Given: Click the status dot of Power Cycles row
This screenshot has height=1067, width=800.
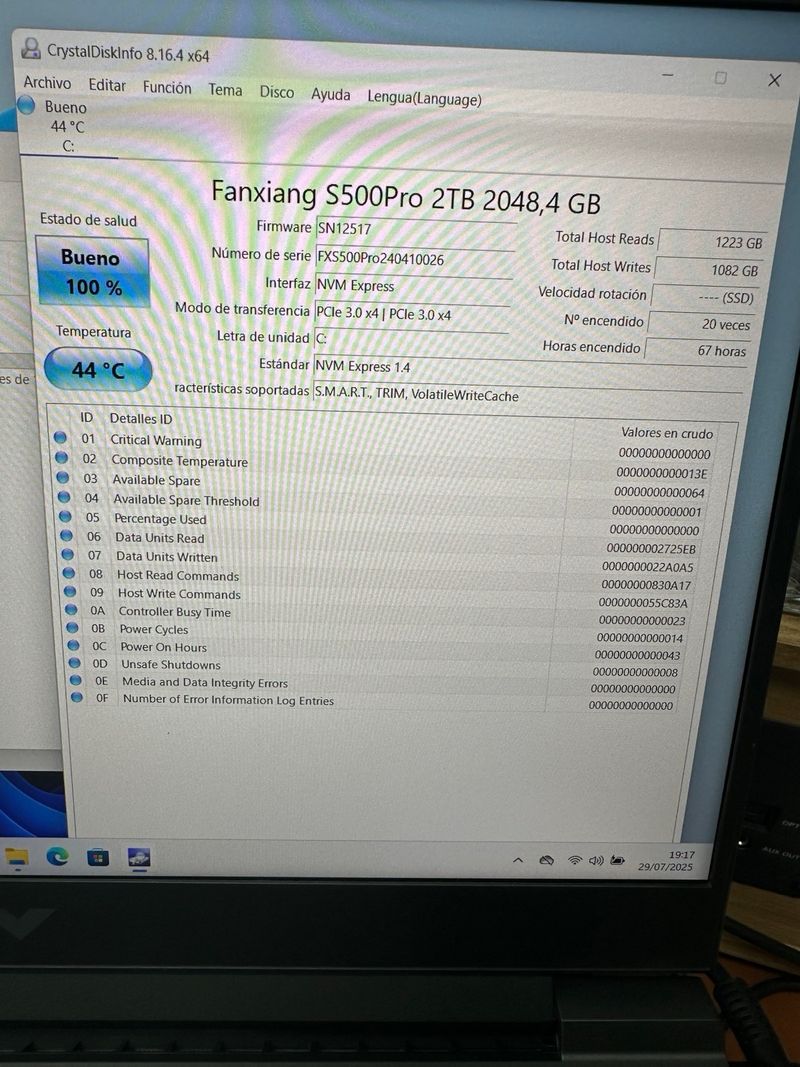Looking at the screenshot, I should tap(73, 627).
